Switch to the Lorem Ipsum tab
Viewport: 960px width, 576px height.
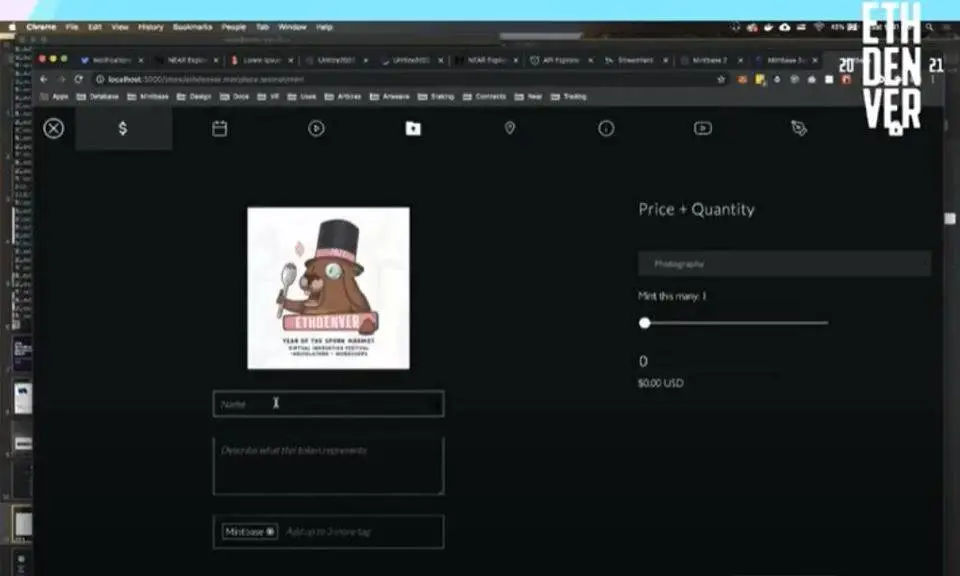(260, 61)
